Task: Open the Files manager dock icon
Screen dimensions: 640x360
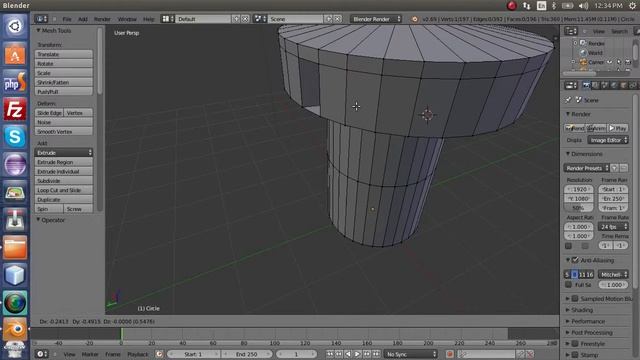Action: pos(15,247)
